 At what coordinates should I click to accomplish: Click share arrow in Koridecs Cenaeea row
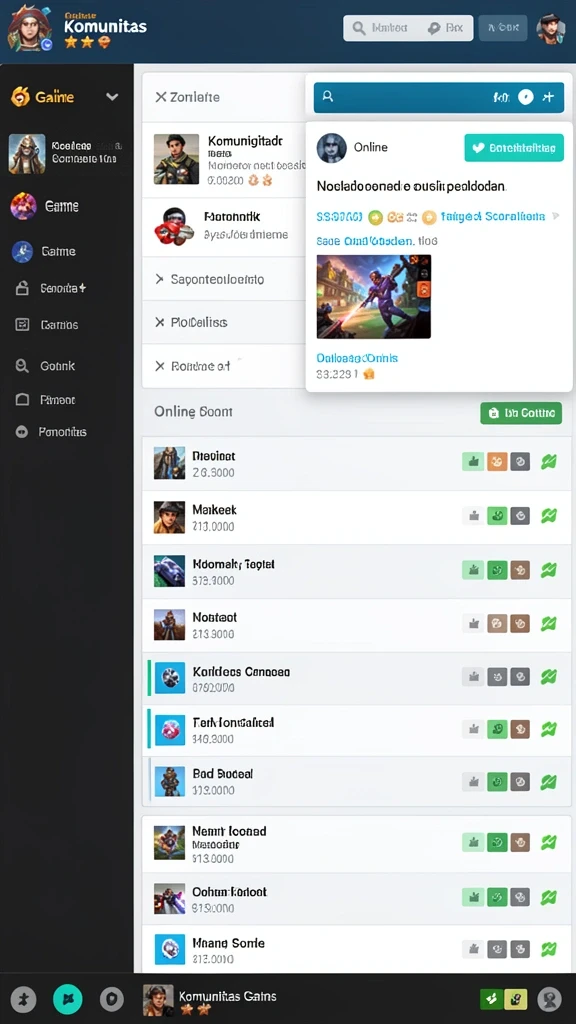[549, 677]
